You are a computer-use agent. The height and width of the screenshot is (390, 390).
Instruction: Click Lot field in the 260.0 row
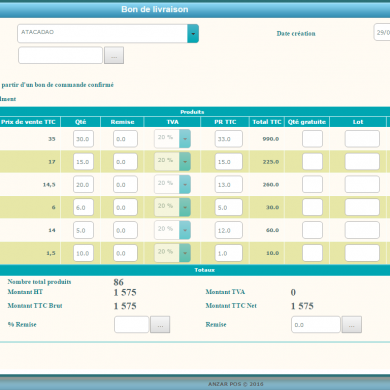coord(362,184)
